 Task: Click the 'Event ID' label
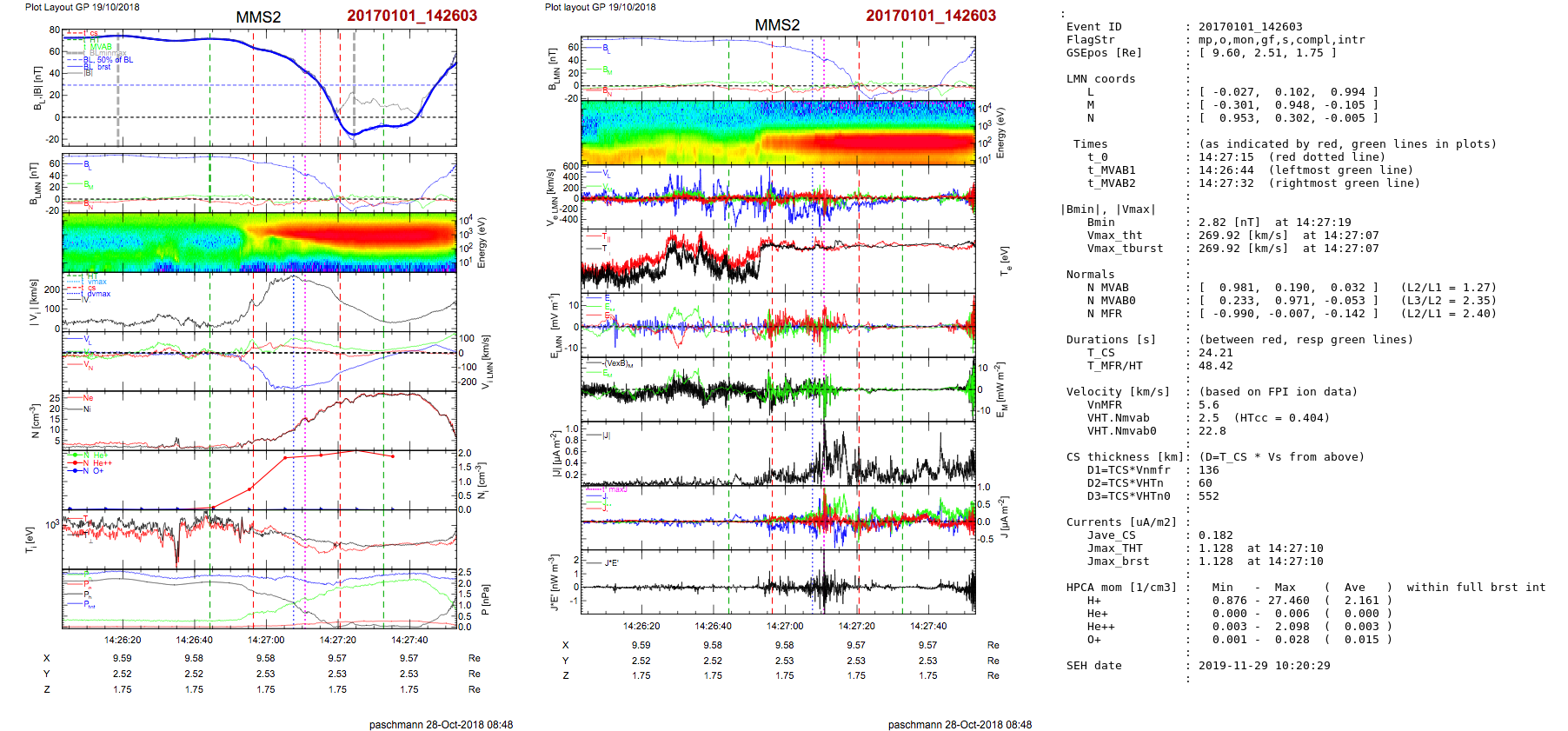(x=1093, y=27)
